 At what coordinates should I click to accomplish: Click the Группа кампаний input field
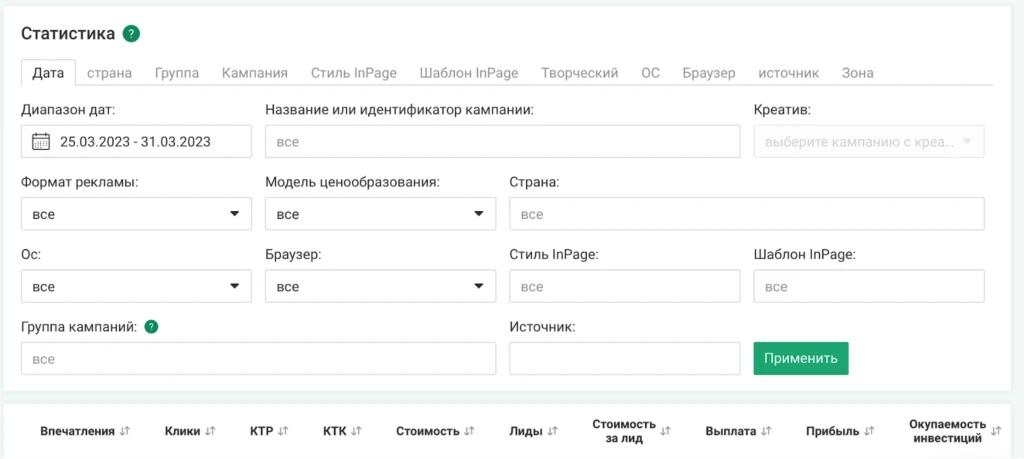coord(259,359)
